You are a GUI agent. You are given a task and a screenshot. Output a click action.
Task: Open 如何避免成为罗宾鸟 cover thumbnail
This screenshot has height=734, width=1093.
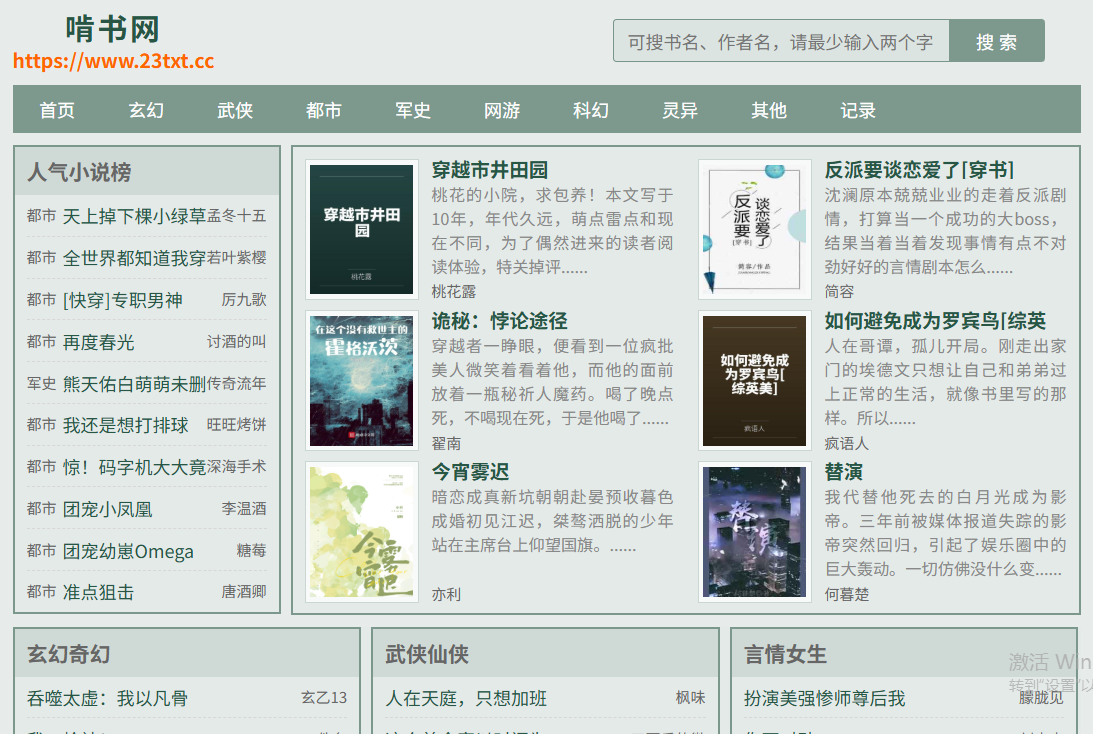click(x=755, y=381)
